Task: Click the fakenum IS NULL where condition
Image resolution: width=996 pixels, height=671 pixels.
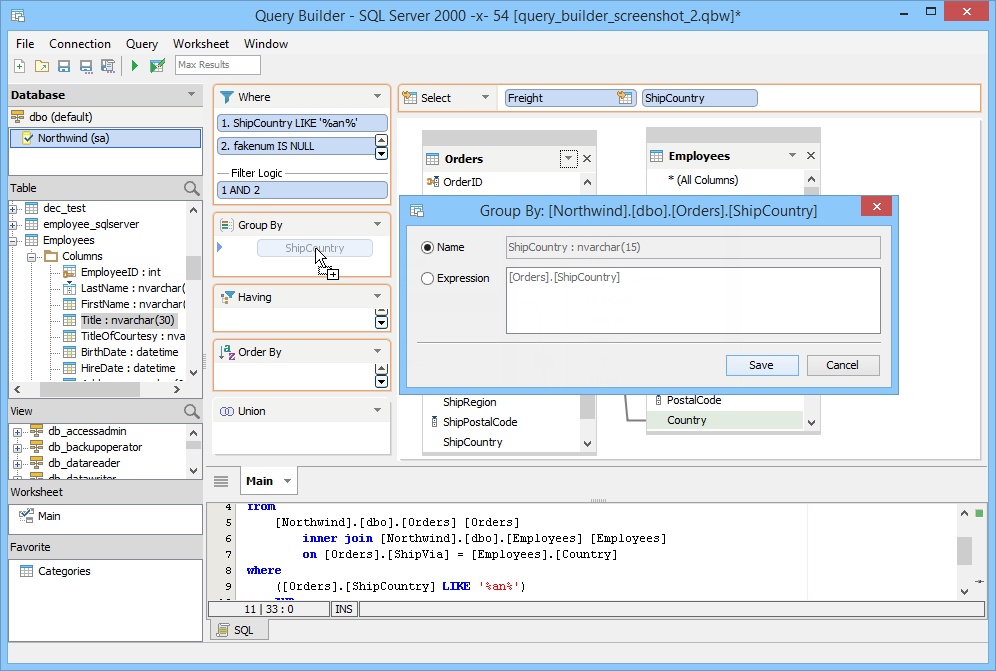Action: [x=296, y=146]
